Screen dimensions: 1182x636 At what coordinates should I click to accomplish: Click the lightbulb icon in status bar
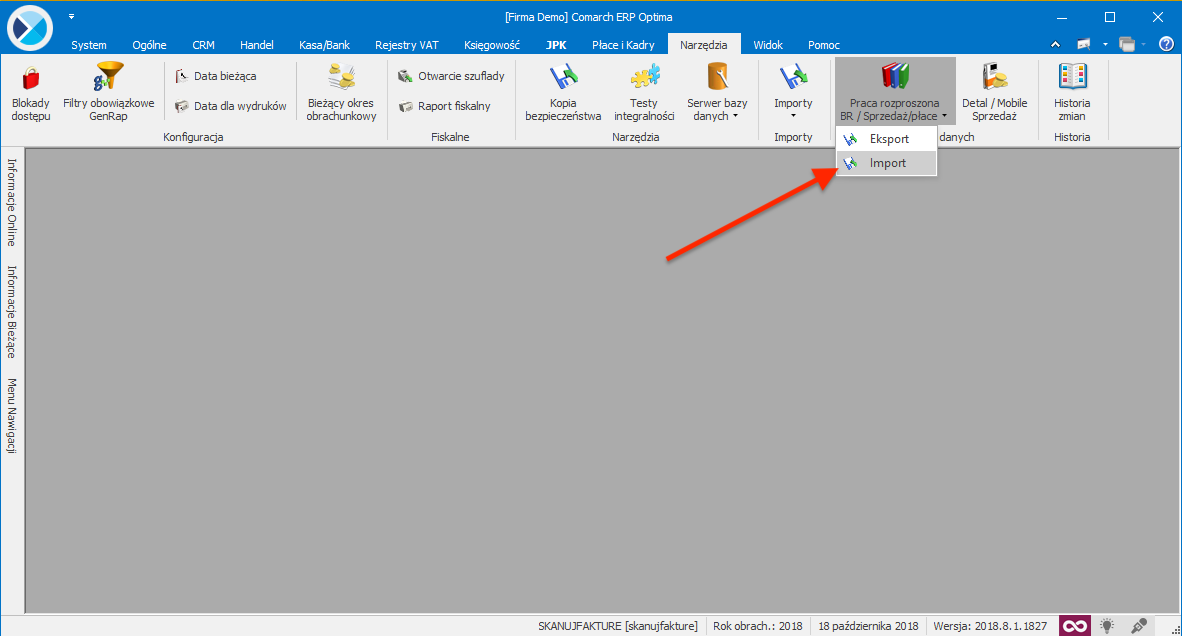tap(1107, 626)
